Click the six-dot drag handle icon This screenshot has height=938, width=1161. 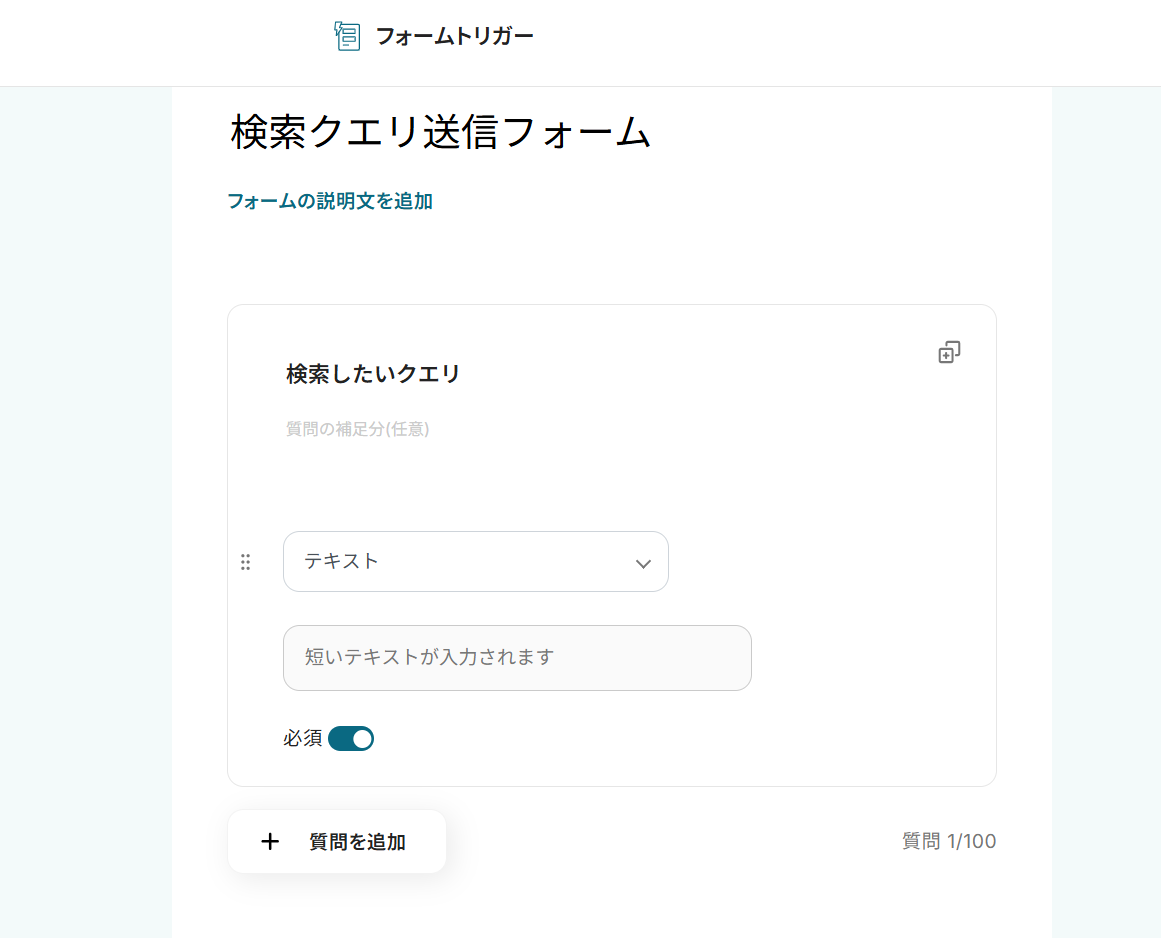(246, 562)
